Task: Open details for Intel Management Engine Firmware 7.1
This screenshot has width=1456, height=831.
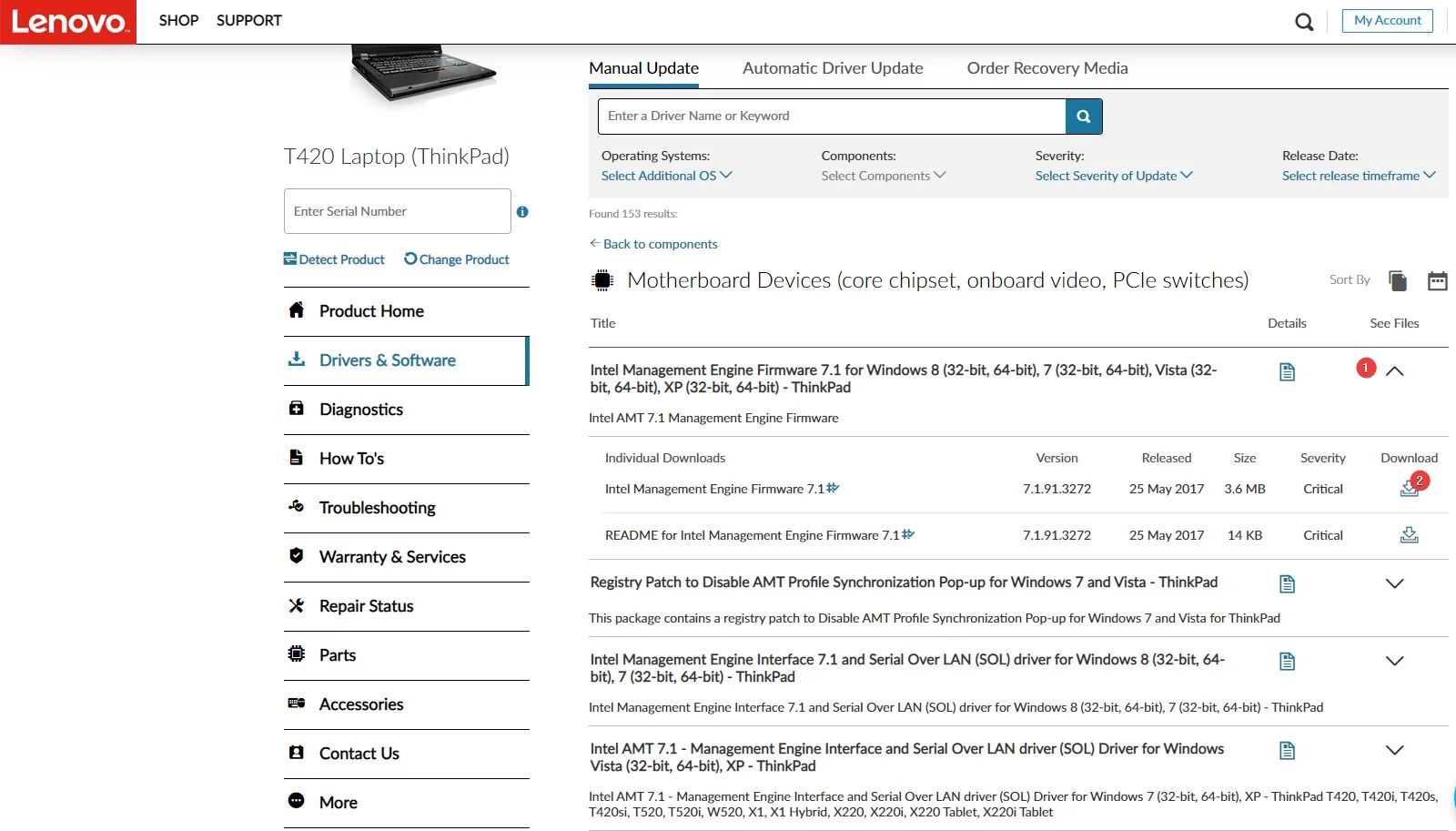Action: [1287, 371]
